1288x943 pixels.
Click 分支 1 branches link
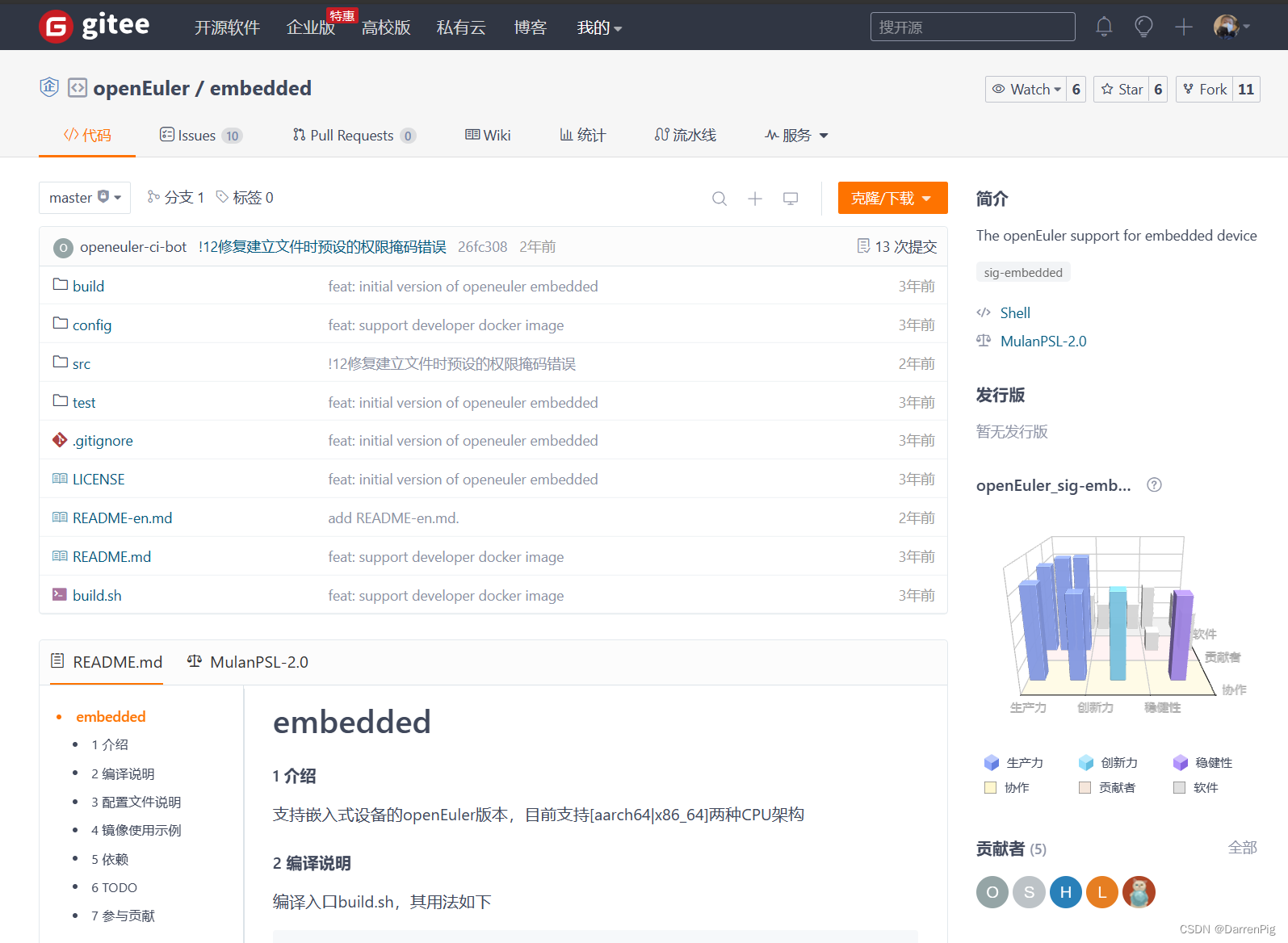coord(176,198)
